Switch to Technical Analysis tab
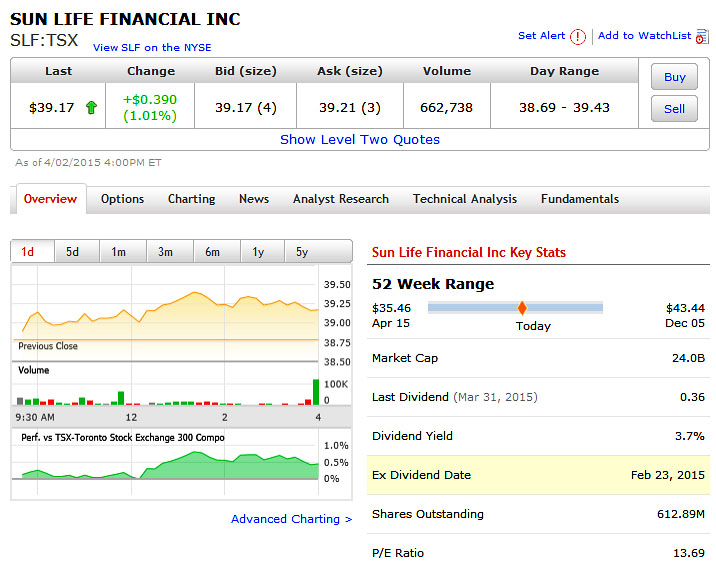Viewport: 716px width, 571px height. (465, 199)
